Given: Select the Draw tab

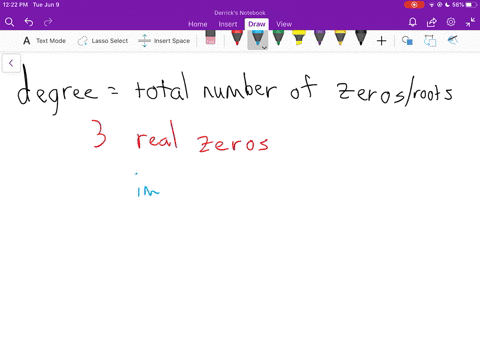Looking at the screenshot, I should click(257, 24).
